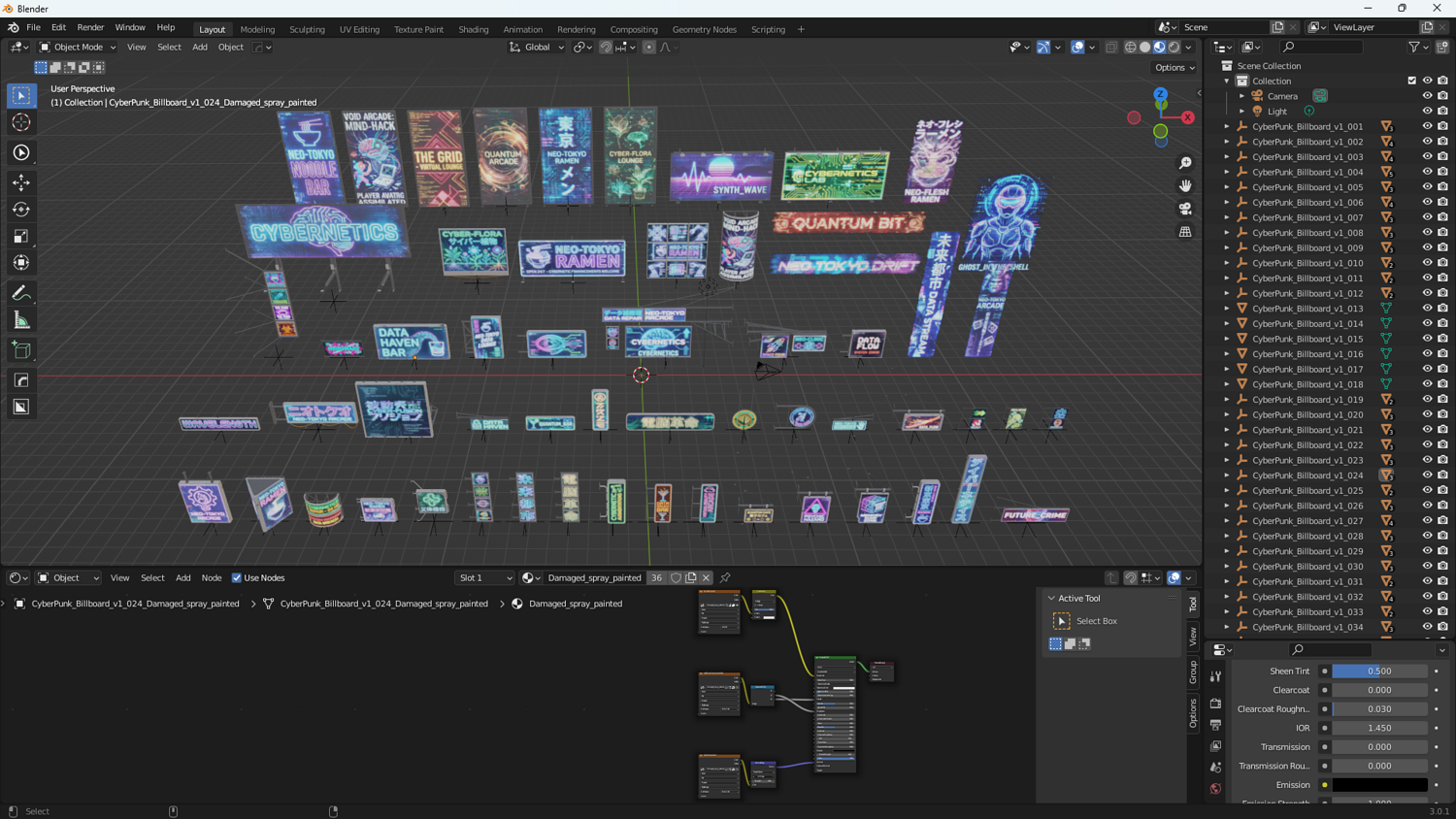Select the Measure tool
1456x819 pixels.
pyautogui.click(x=21, y=320)
